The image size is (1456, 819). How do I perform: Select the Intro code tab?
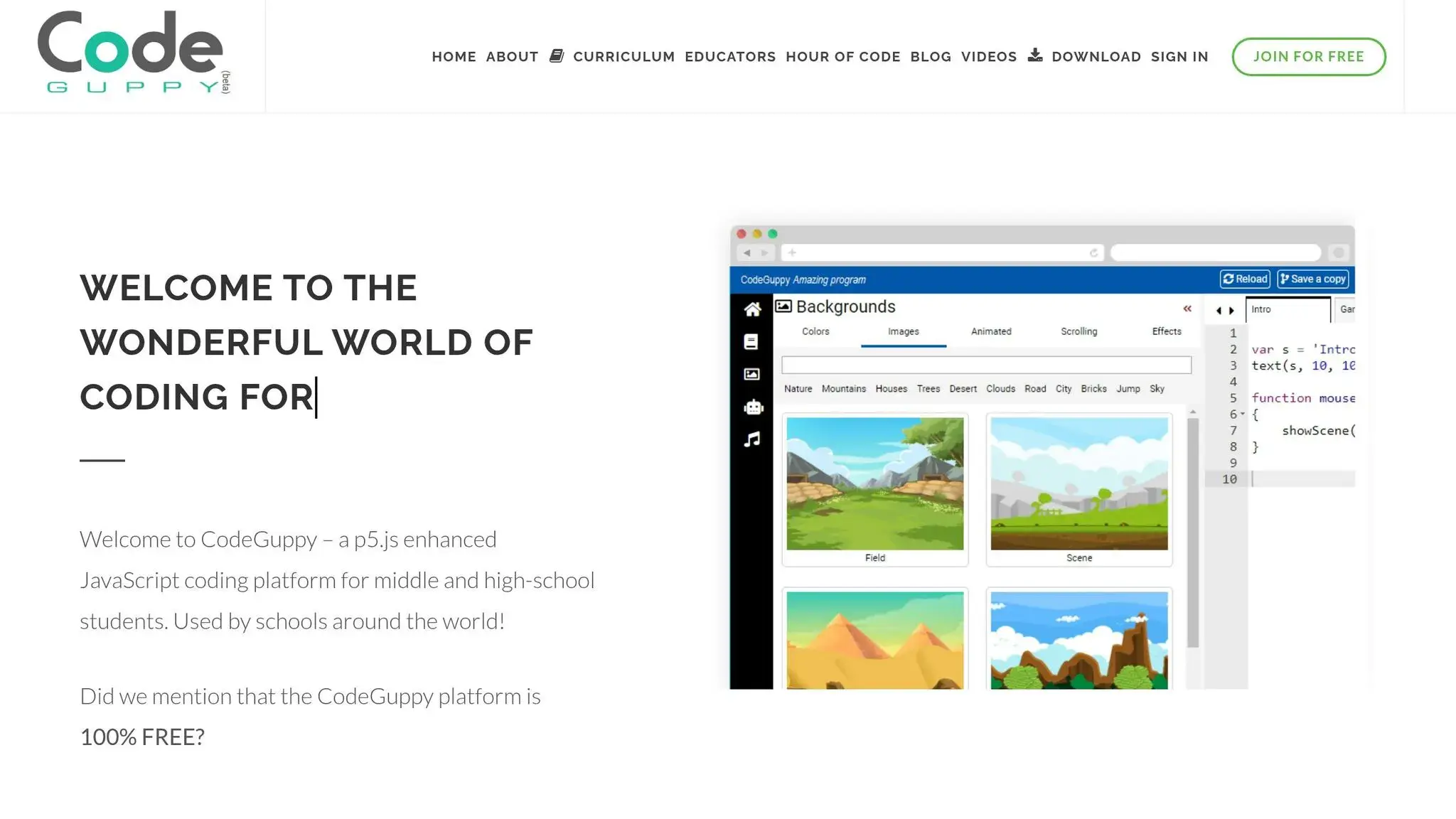[x=1288, y=309]
